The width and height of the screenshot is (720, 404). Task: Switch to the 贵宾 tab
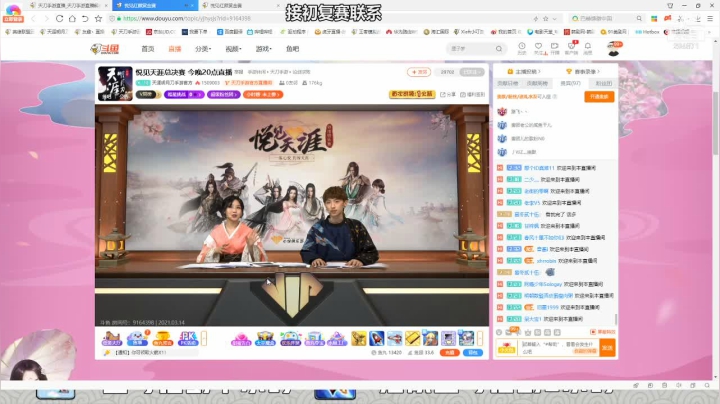(x=570, y=84)
